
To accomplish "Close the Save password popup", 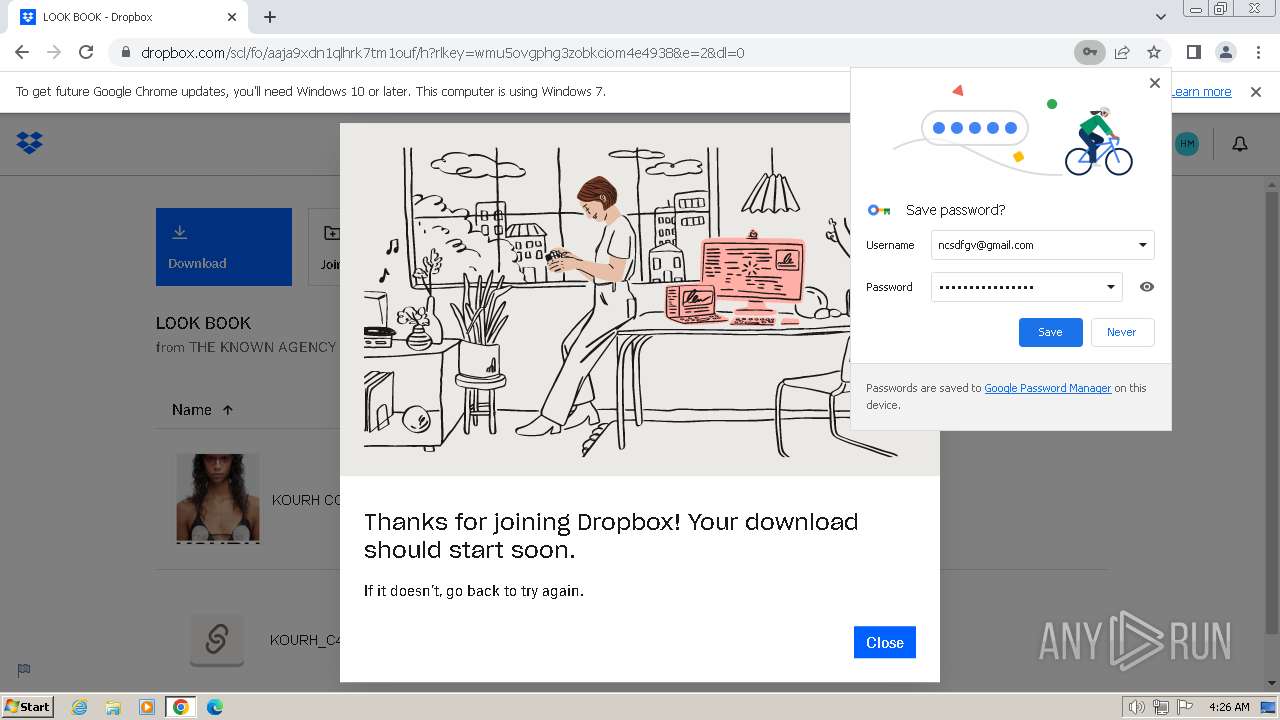I will pyautogui.click(x=1155, y=83).
